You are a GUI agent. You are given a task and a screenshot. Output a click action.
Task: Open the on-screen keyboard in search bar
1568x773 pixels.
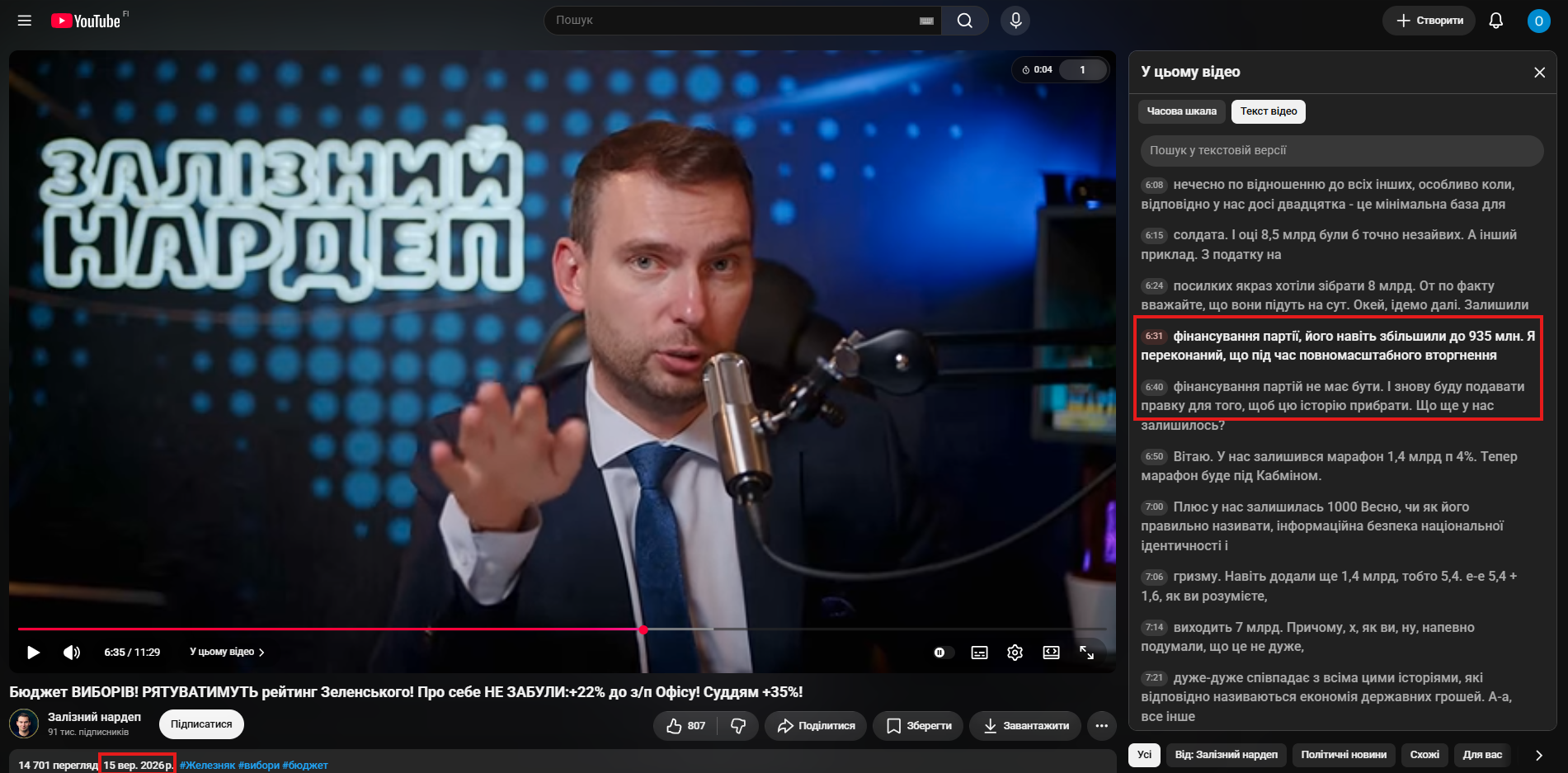[926, 21]
